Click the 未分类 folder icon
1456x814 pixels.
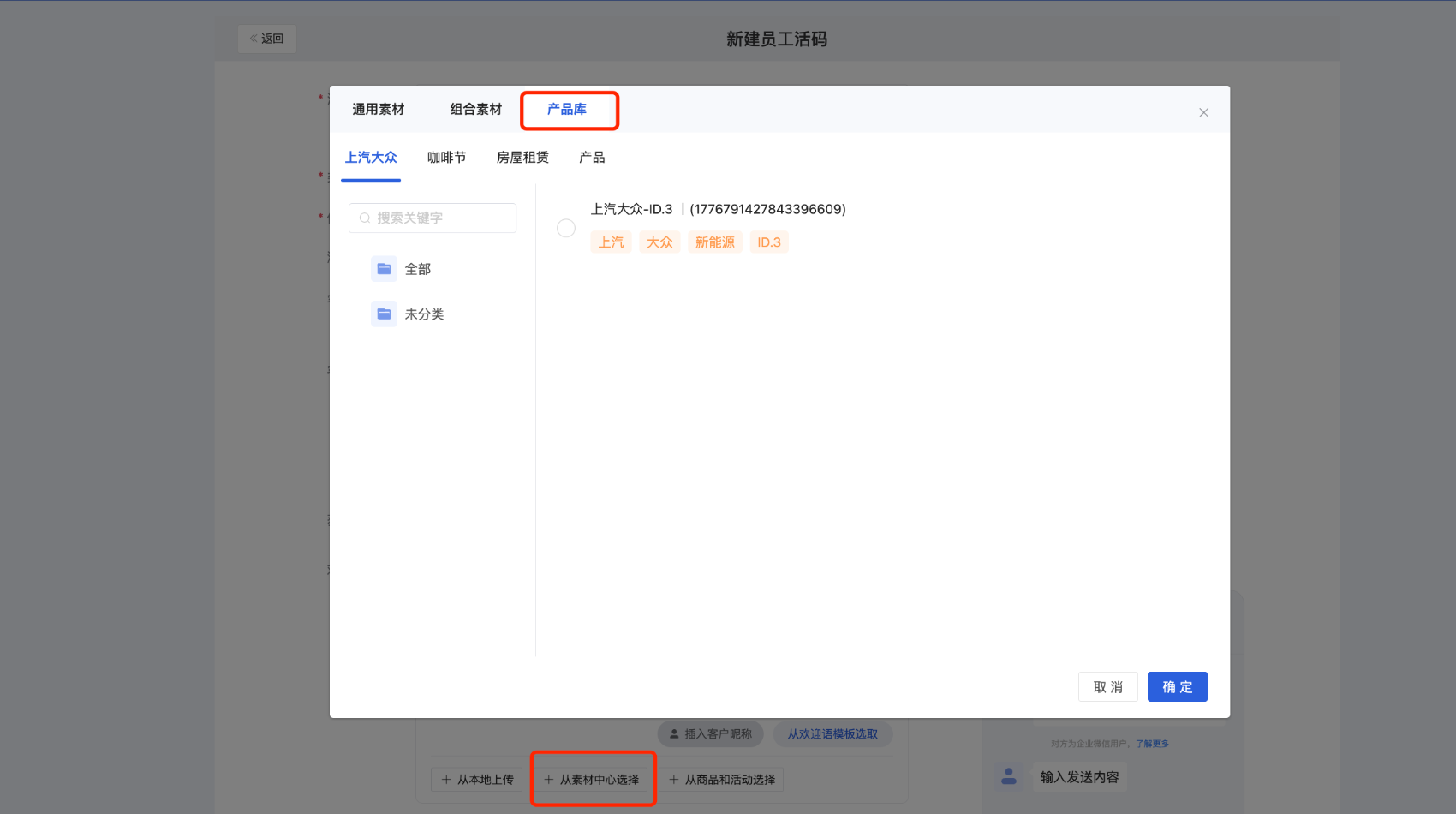[384, 314]
